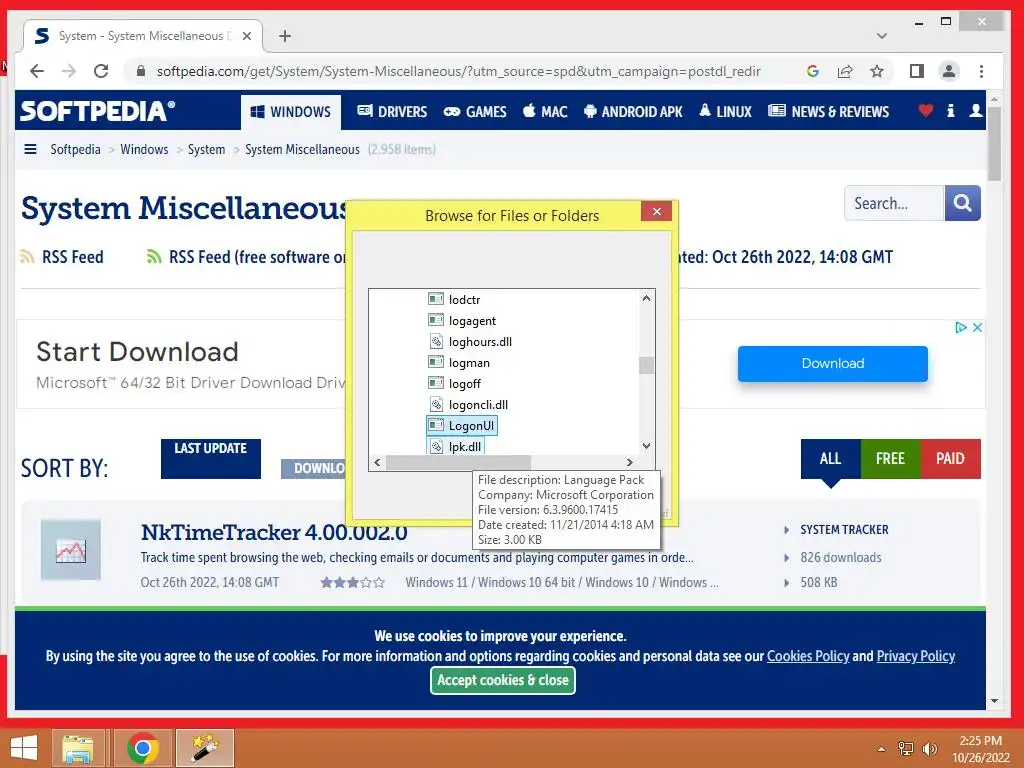Open the tab search chevron
Screen dimensions: 1024x768
coord(882,36)
